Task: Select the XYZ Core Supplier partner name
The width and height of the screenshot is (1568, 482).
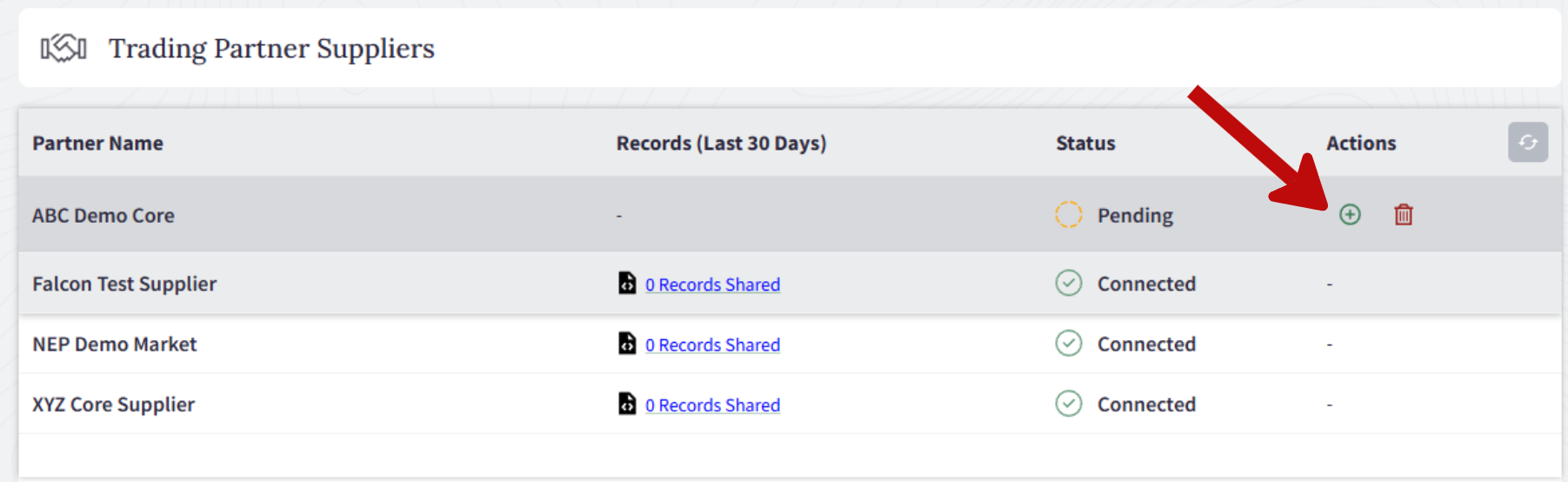Action: (114, 405)
